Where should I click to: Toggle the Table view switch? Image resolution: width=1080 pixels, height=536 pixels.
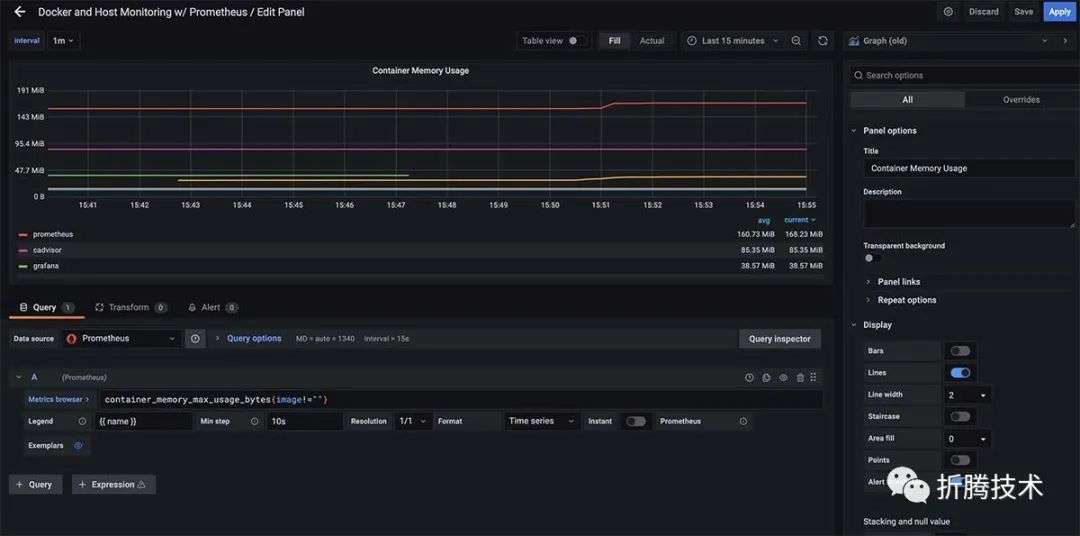(x=577, y=41)
